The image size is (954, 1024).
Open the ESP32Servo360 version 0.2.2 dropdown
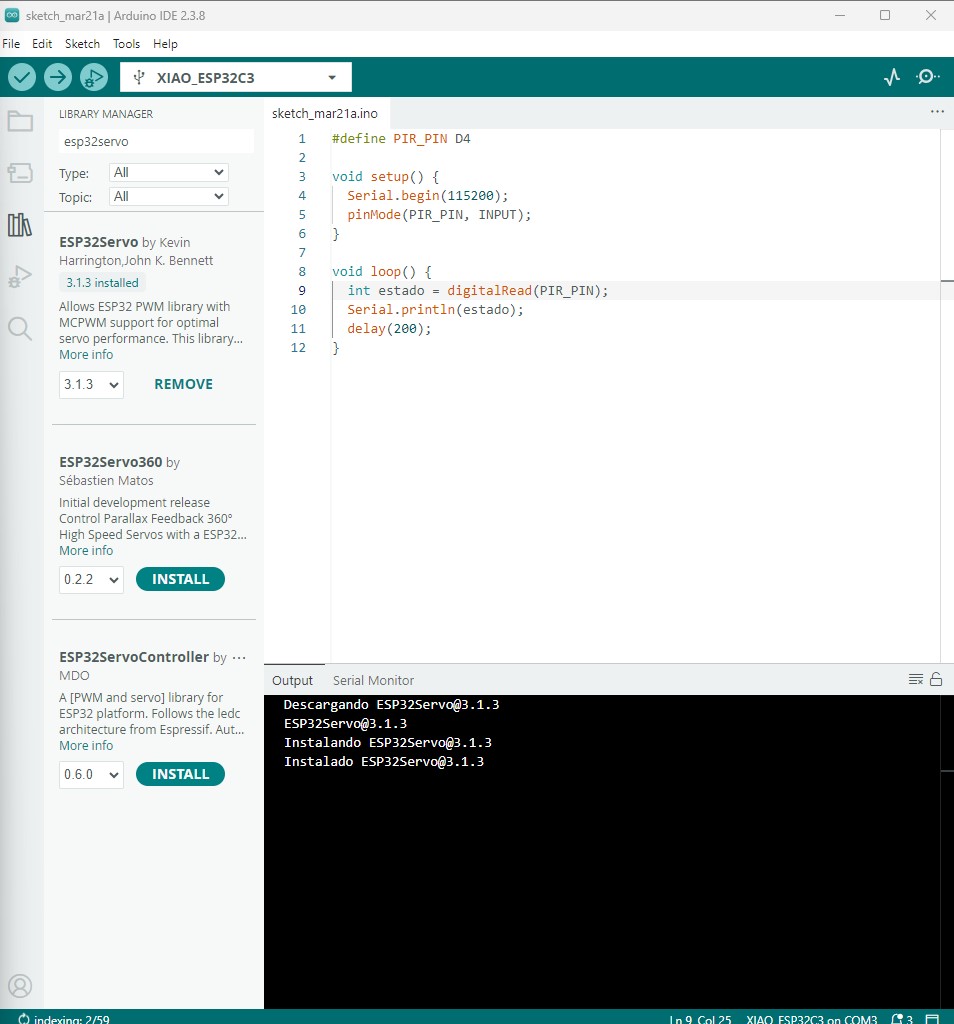coord(91,579)
